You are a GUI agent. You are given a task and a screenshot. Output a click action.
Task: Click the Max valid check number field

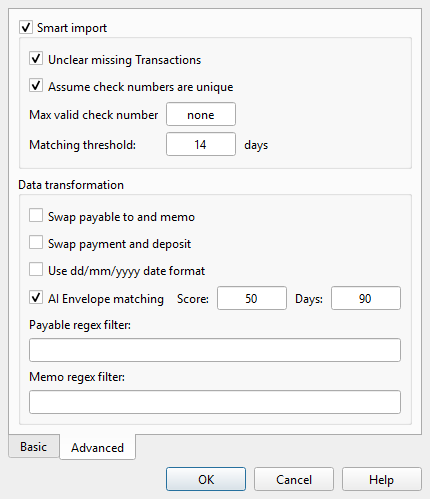point(201,114)
